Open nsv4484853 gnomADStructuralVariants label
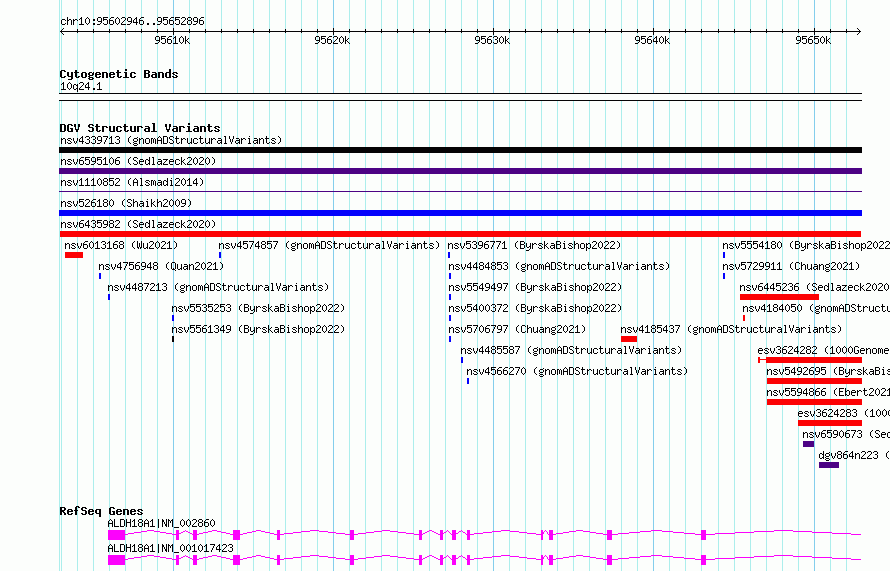This screenshot has width=890, height=571. coord(559,266)
